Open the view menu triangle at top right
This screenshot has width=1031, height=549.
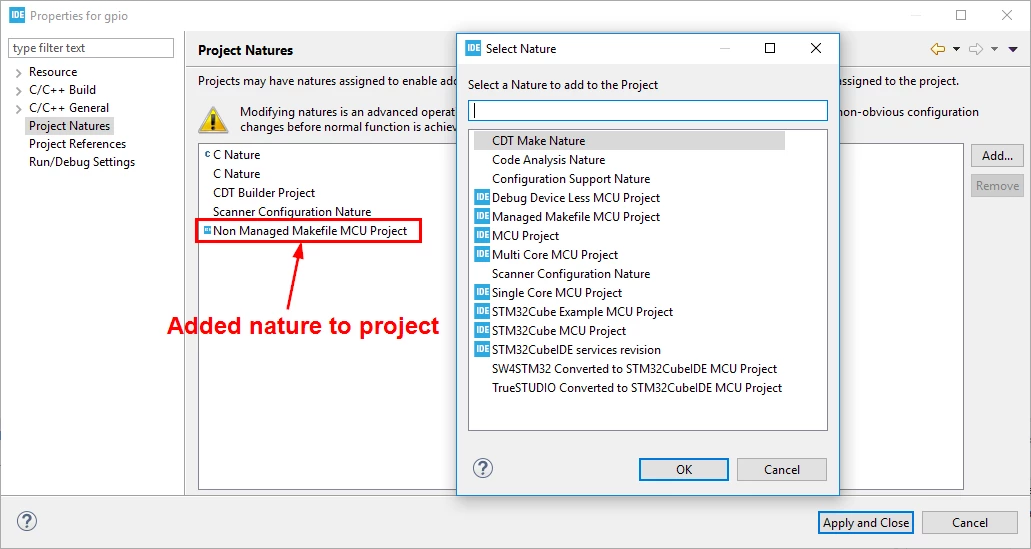click(x=1013, y=49)
